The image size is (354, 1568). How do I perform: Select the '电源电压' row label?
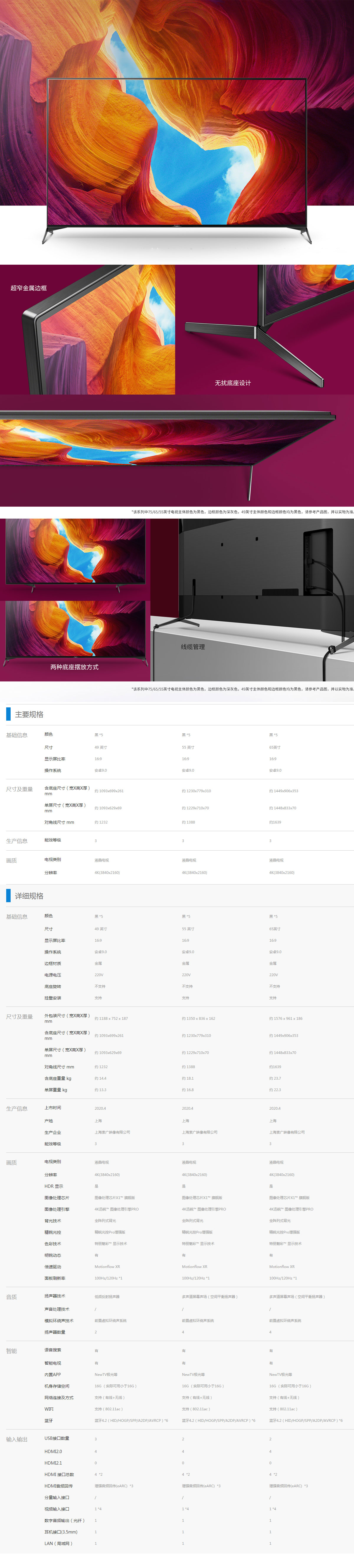[x=53, y=975]
